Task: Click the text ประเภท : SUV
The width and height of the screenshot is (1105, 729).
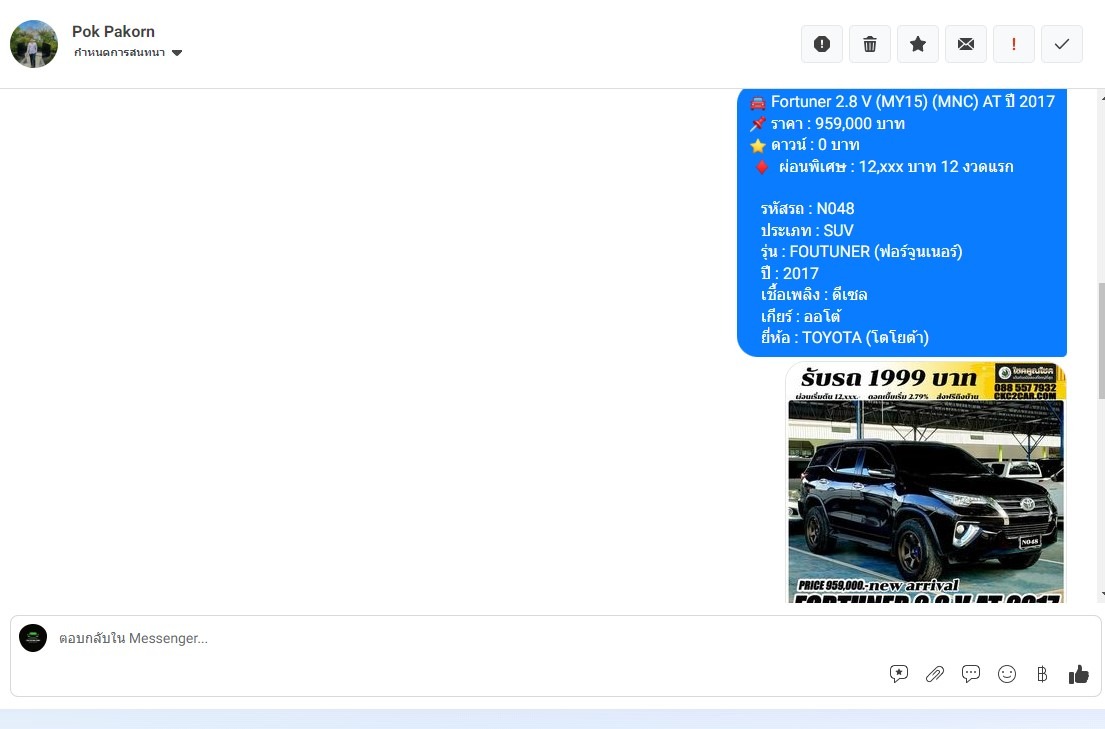Action: click(x=807, y=231)
